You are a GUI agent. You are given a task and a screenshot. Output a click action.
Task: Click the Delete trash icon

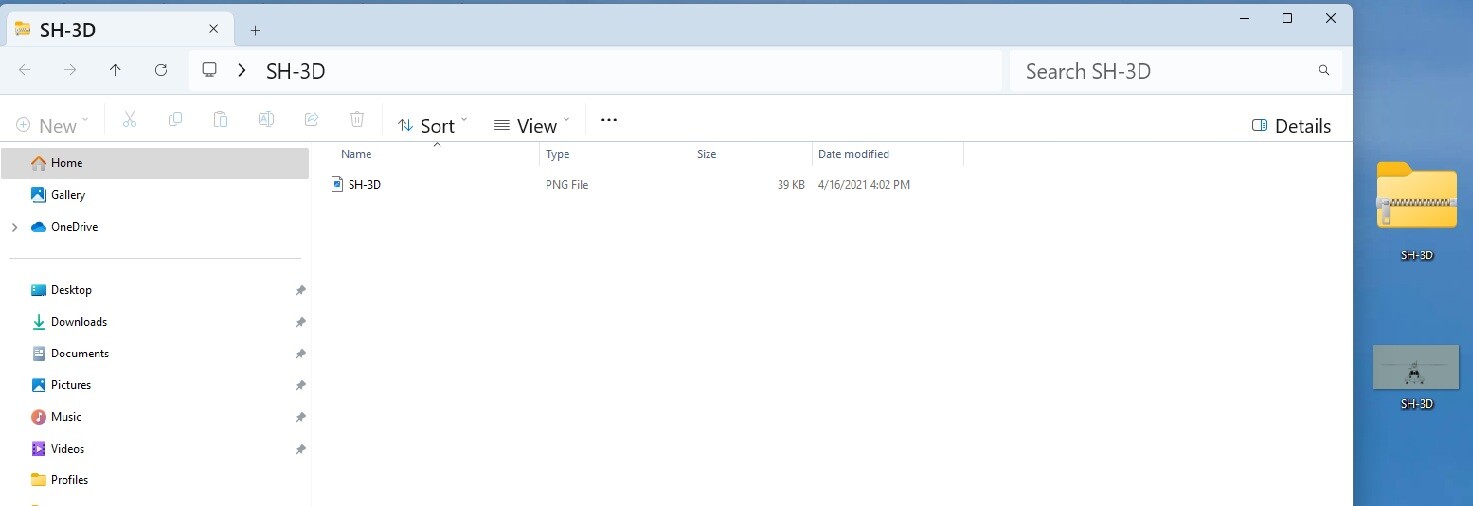(357, 120)
